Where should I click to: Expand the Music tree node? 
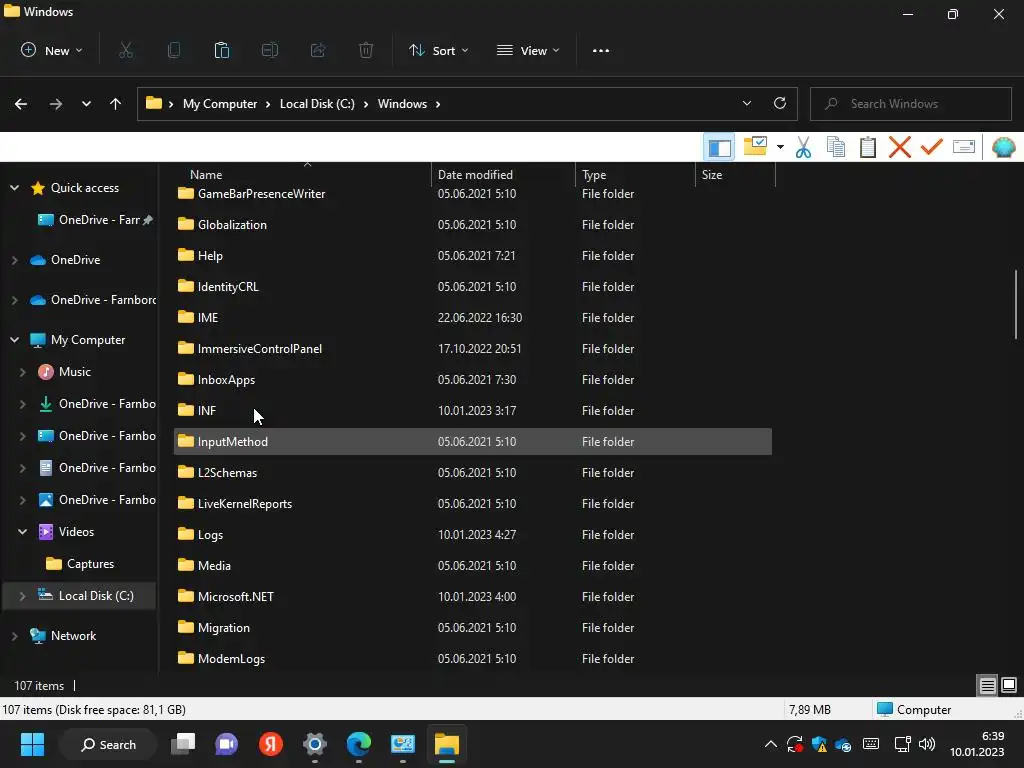click(23, 372)
